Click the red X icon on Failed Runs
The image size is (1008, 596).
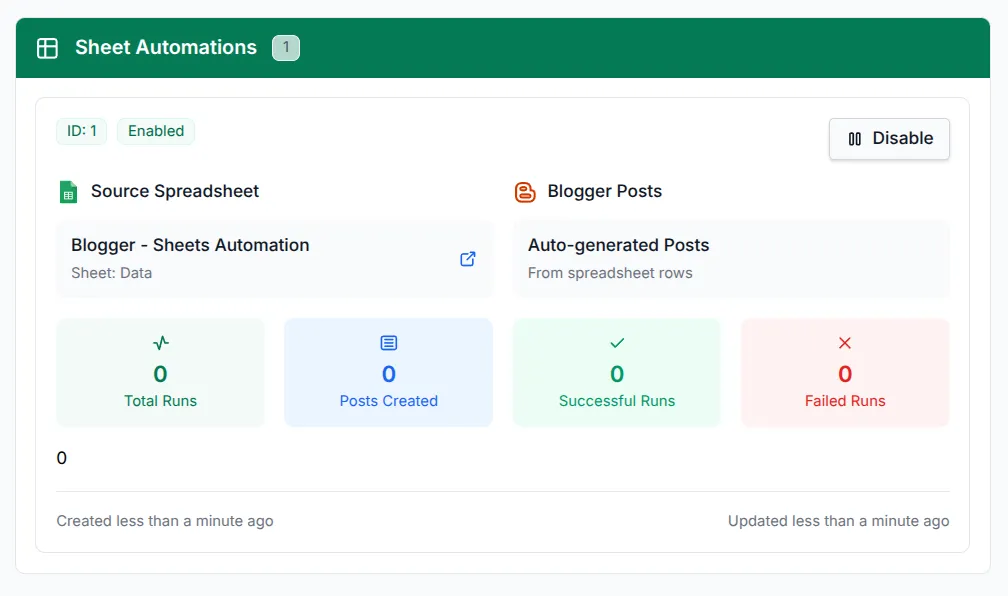coord(845,342)
